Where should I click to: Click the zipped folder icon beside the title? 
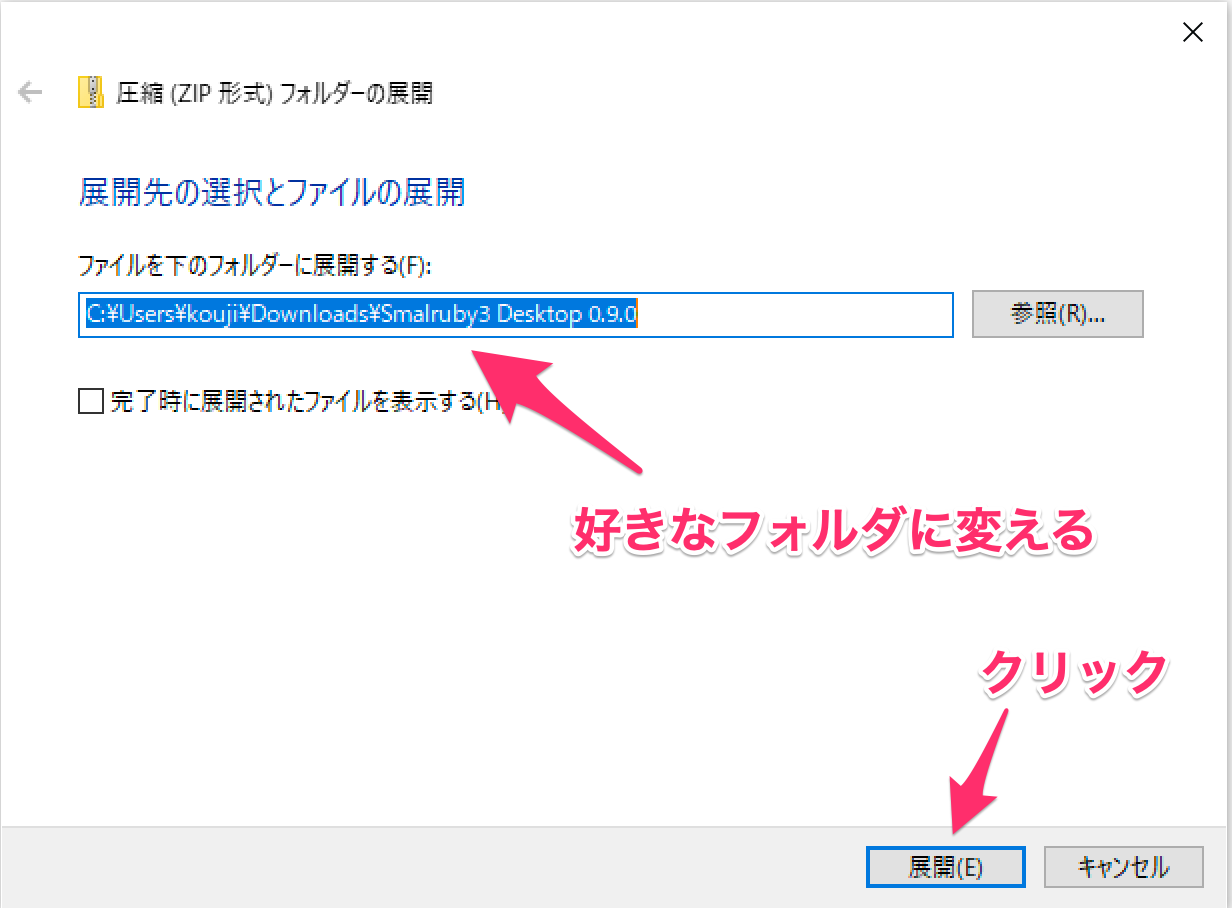pos(90,93)
